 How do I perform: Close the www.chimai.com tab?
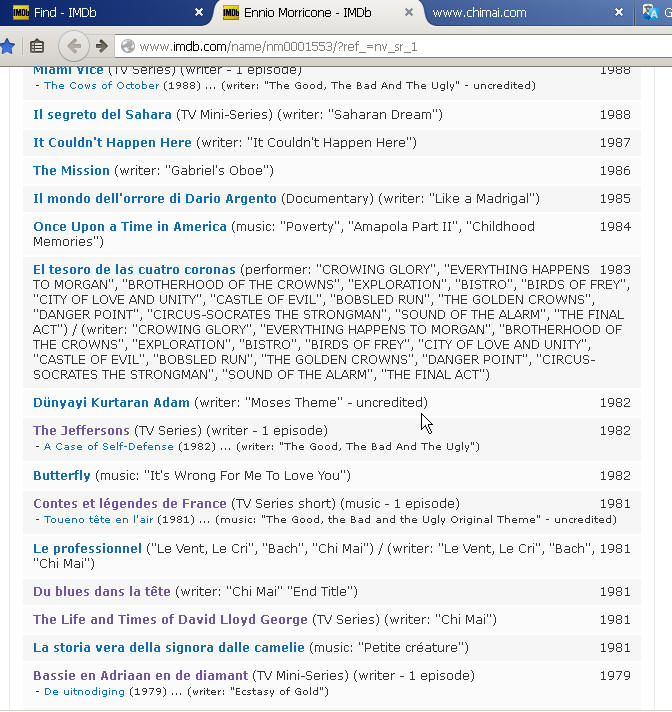pyautogui.click(x=618, y=12)
